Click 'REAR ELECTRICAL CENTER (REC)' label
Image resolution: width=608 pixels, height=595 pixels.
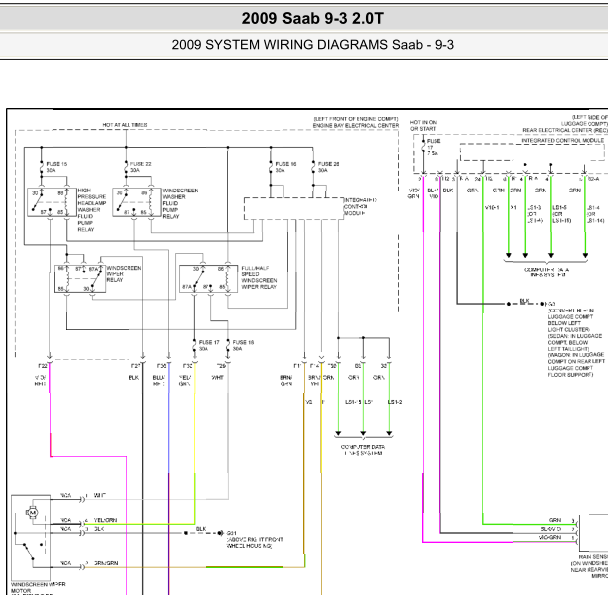tap(565, 130)
